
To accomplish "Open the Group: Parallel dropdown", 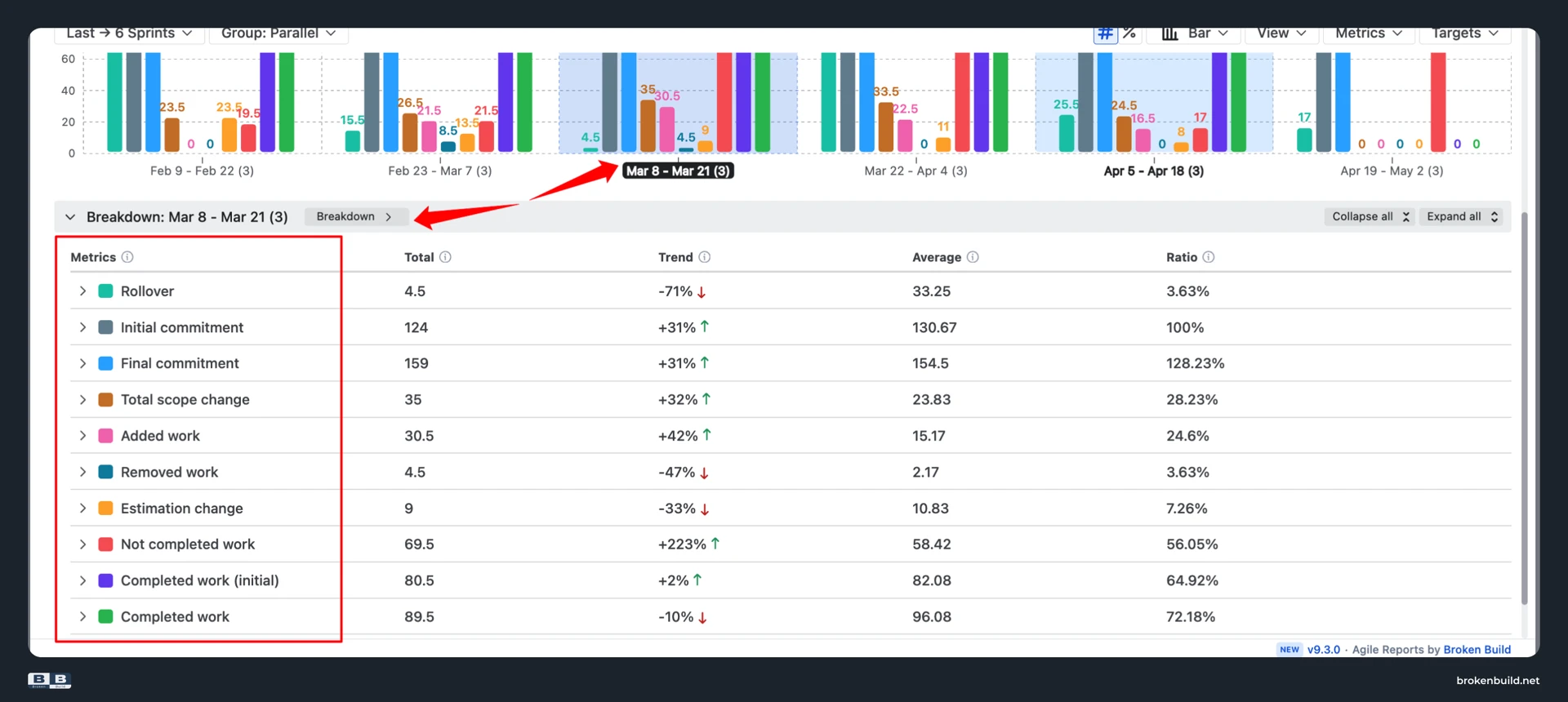I will pos(278,33).
